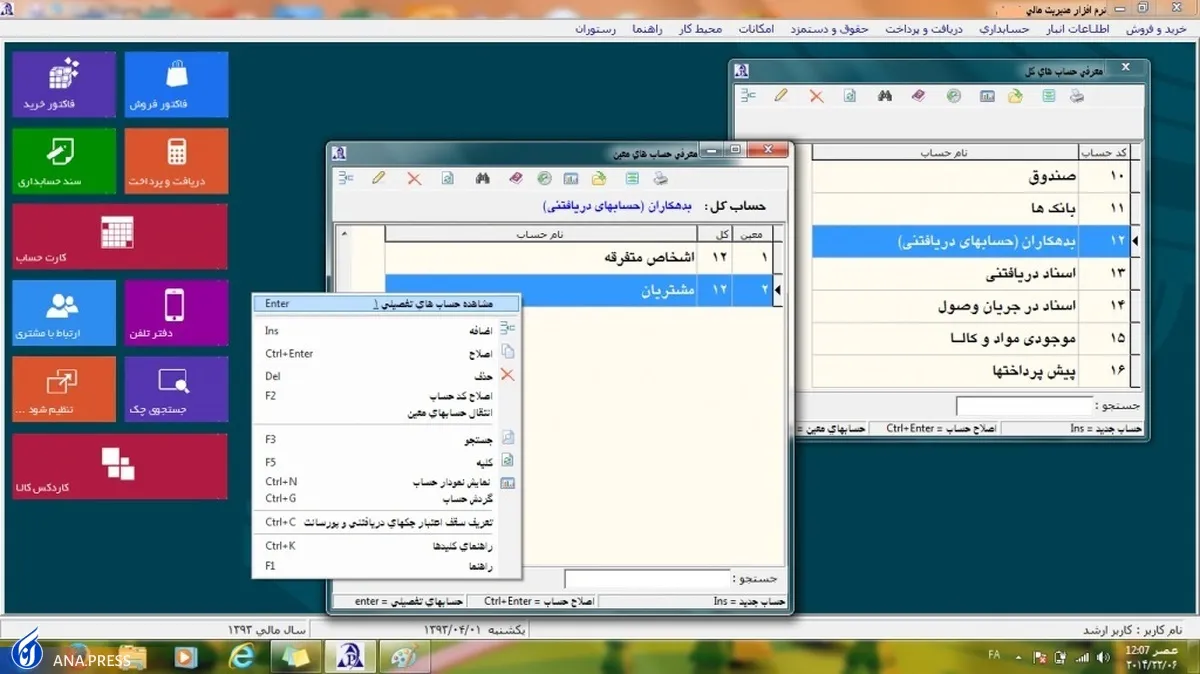Screen dimensions: 1200x674
Task: Open the کارت حساب (account card) tile
Action: 119,237
